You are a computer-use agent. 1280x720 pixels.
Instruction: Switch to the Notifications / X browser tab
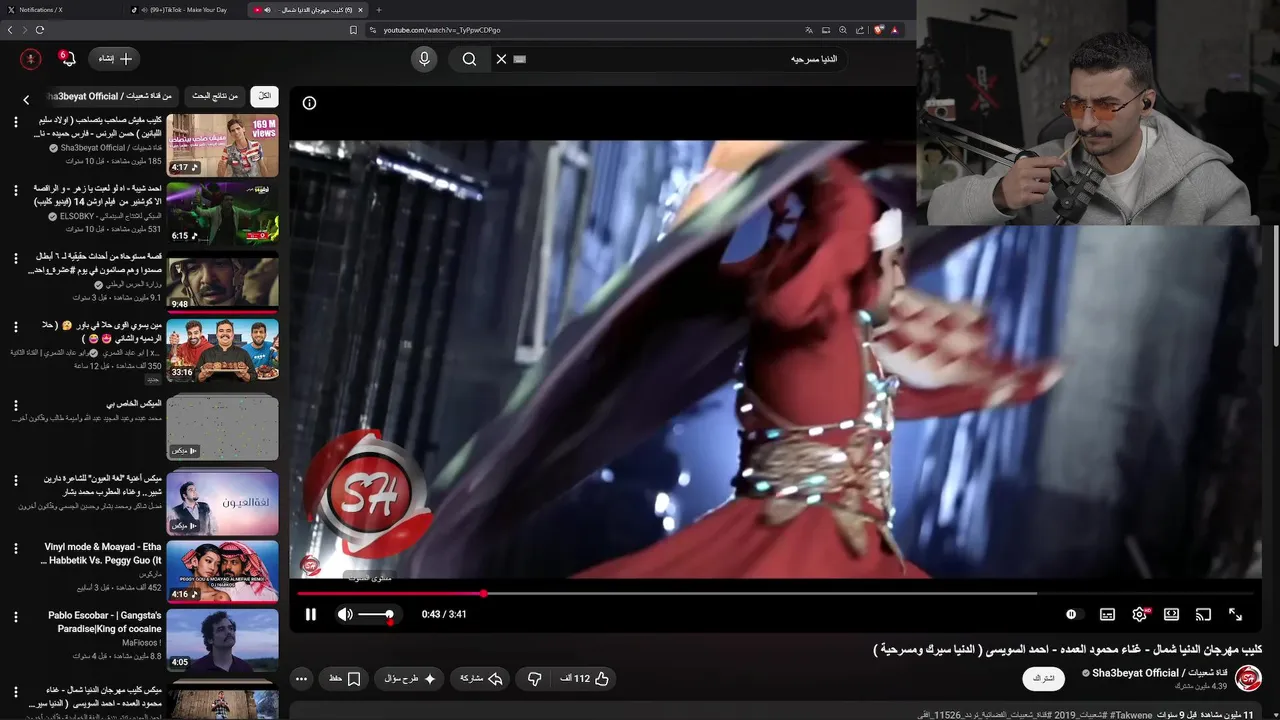click(60, 9)
